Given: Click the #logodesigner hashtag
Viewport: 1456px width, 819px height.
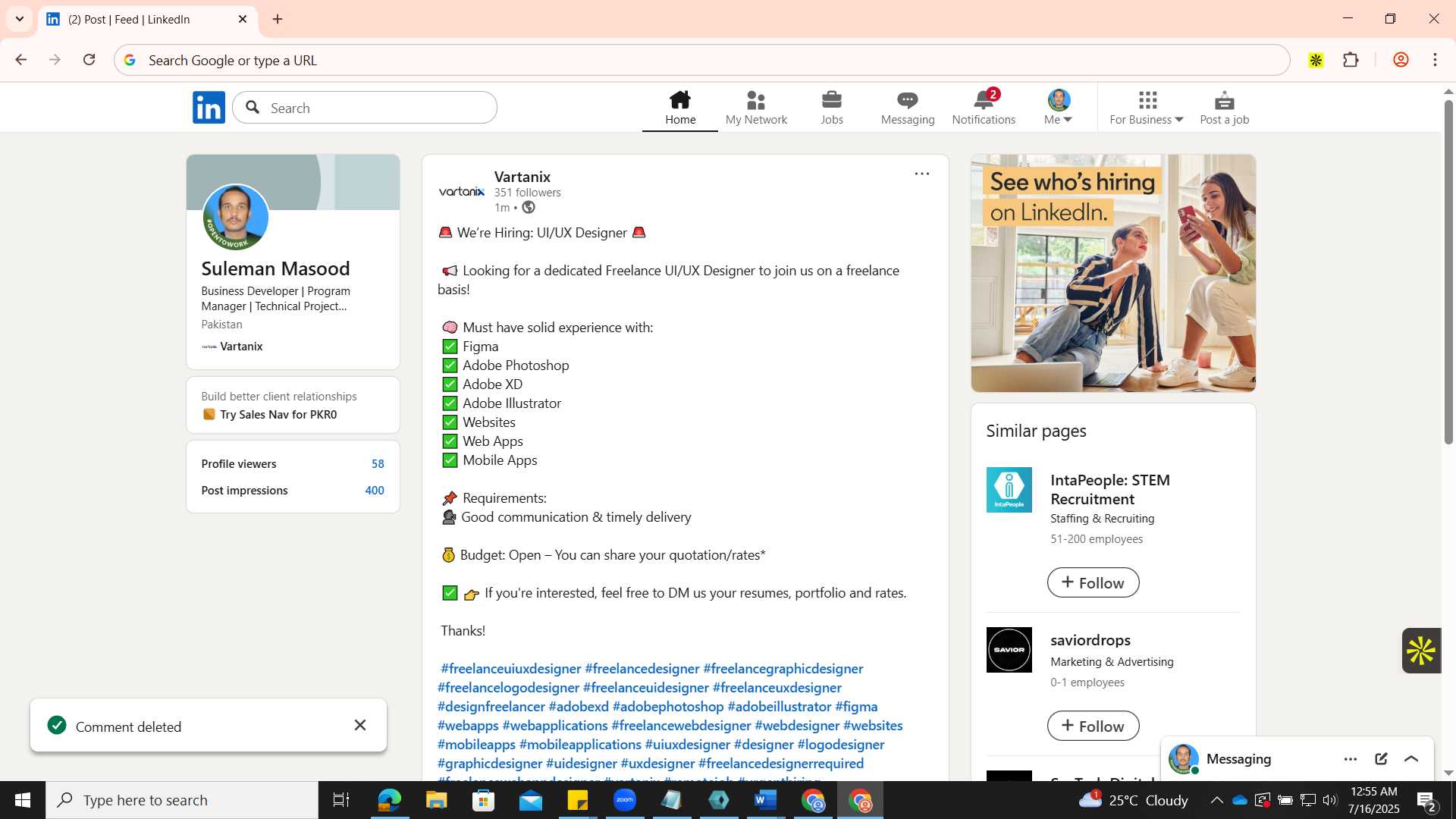Looking at the screenshot, I should [841, 745].
